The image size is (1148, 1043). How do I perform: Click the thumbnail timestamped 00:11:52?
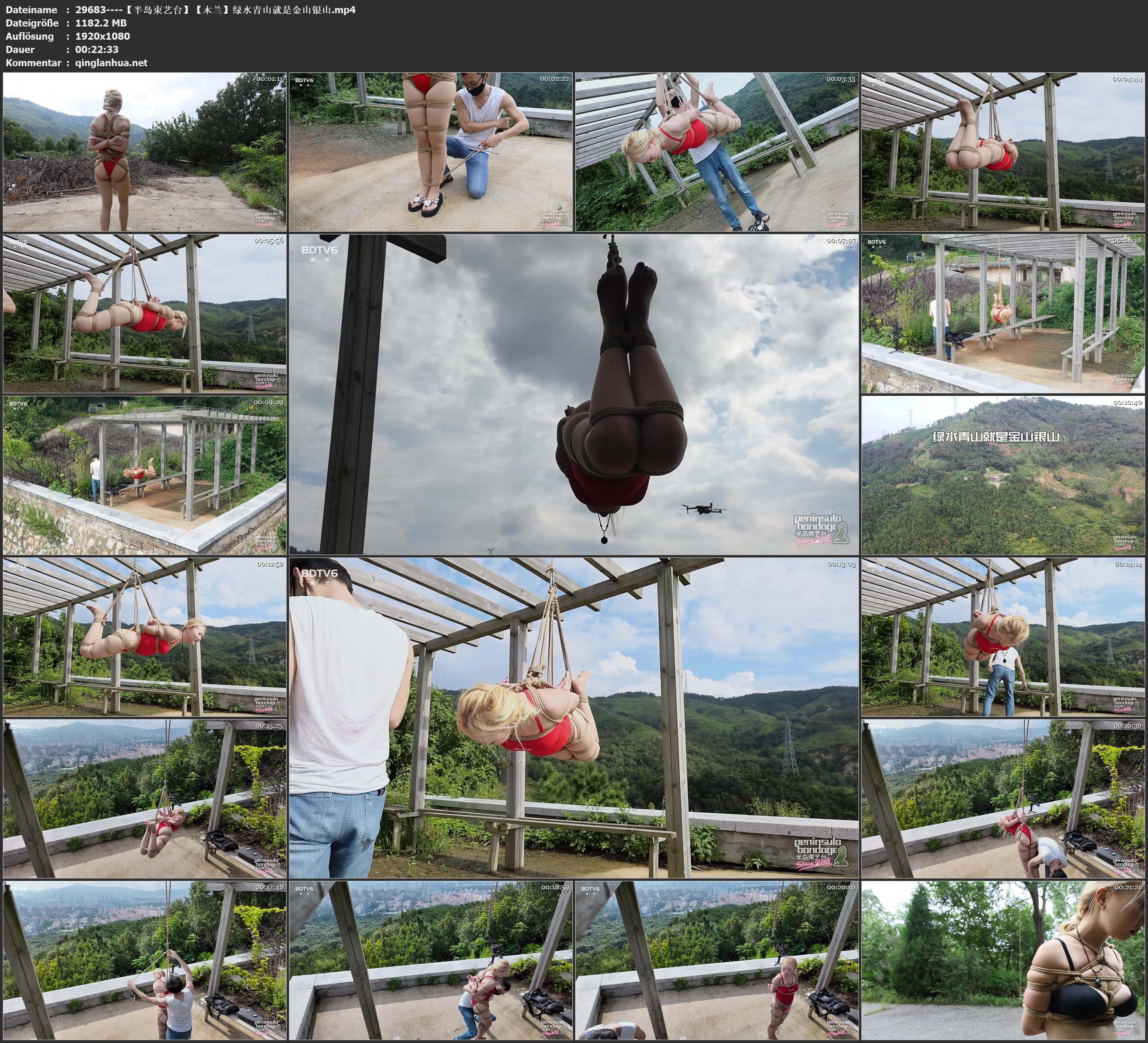point(145,636)
